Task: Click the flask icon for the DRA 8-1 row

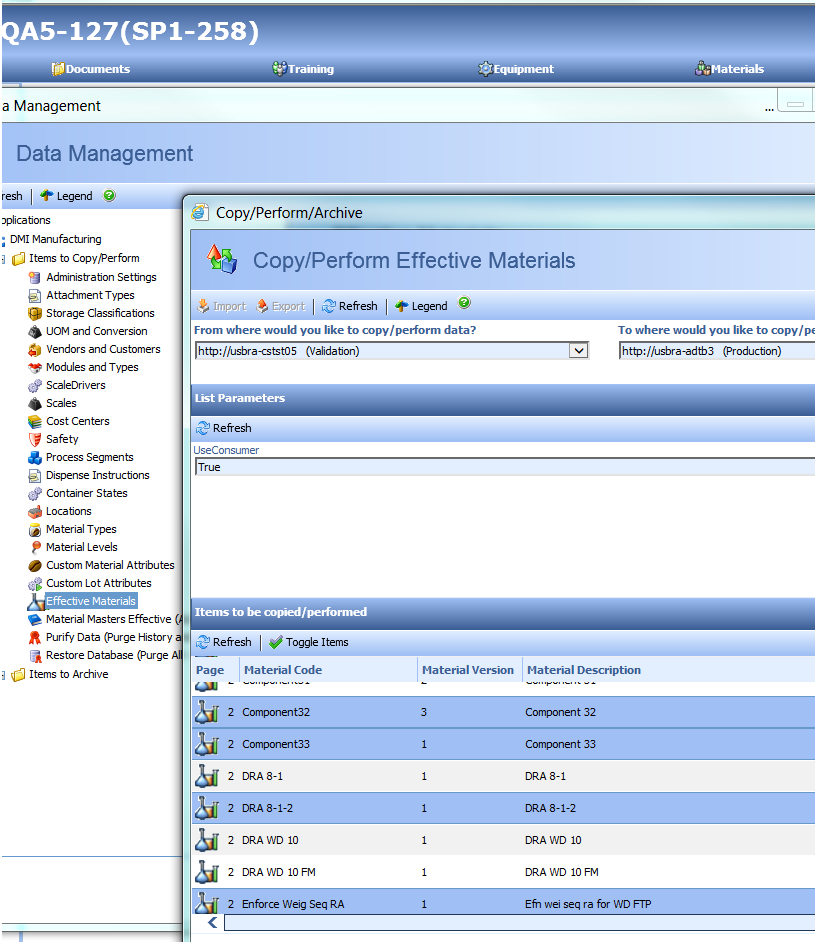Action: (x=206, y=776)
